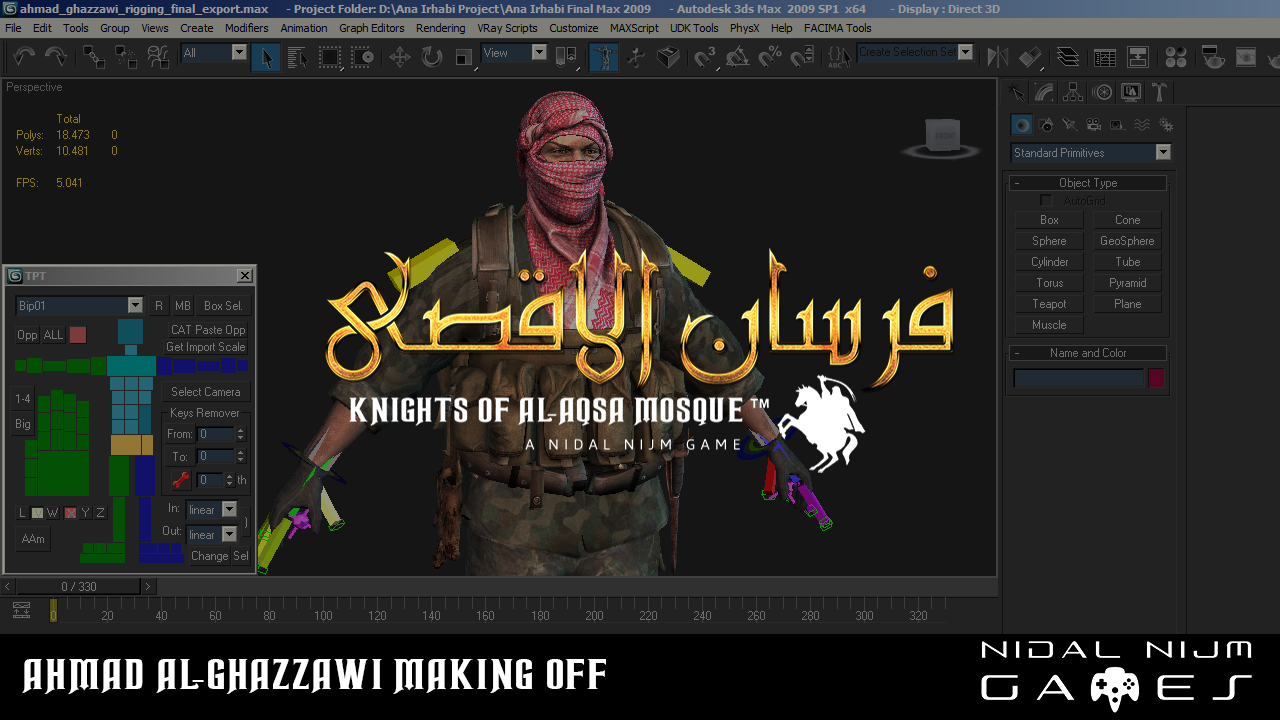This screenshot has width=1280, height=720.
Task: Switch to the Hierarchy command panel tab
Action: [x=1074, y=93]
